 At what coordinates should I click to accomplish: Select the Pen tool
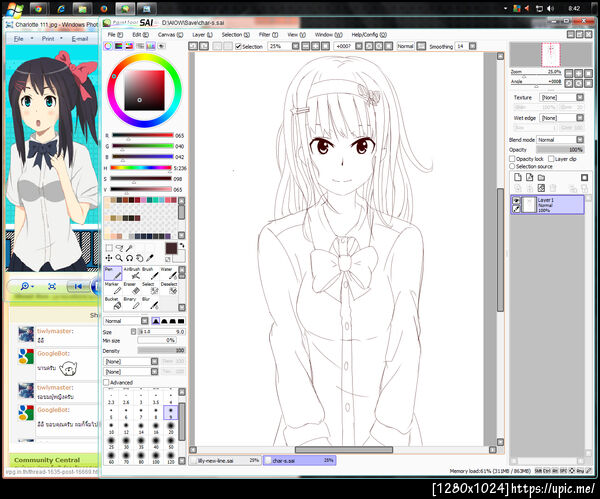pyautogui.click(x=113, y=274)
